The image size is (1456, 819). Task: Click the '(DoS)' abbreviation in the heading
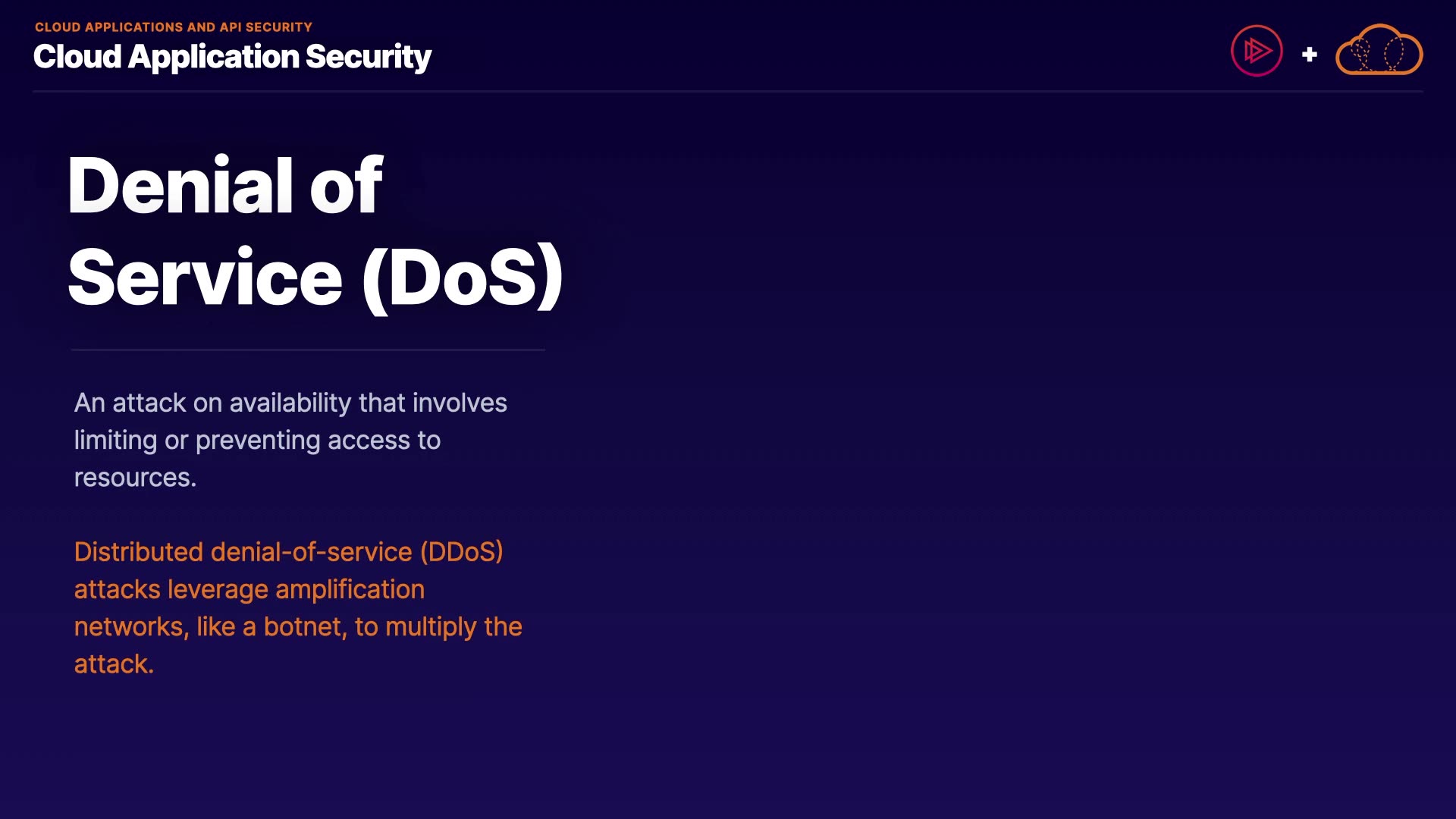click(x=463, y=278)
